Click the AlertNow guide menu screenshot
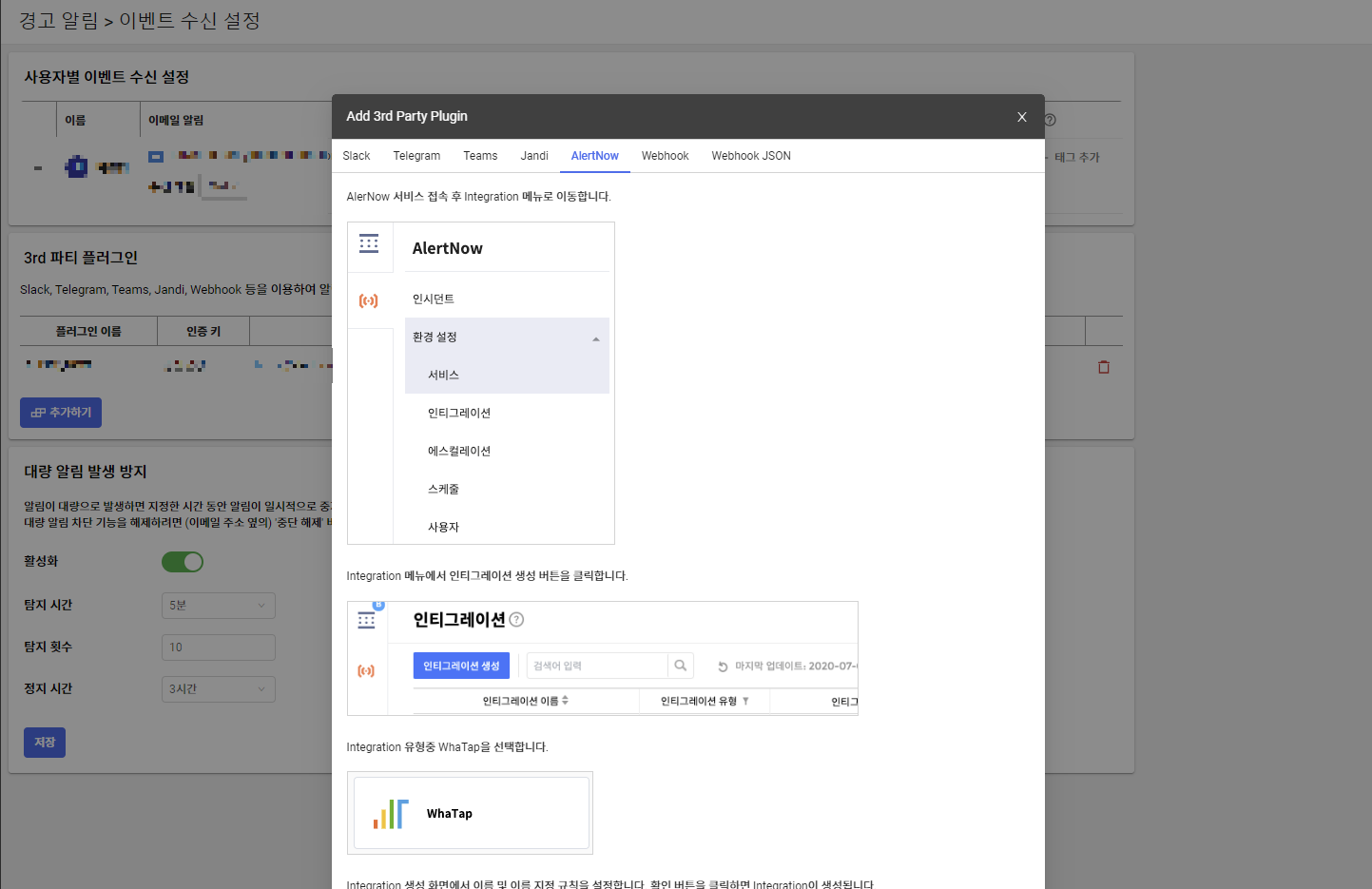The width and height of the screenshot is (1372, 889). pyautogui.click(x=481, y=383)
